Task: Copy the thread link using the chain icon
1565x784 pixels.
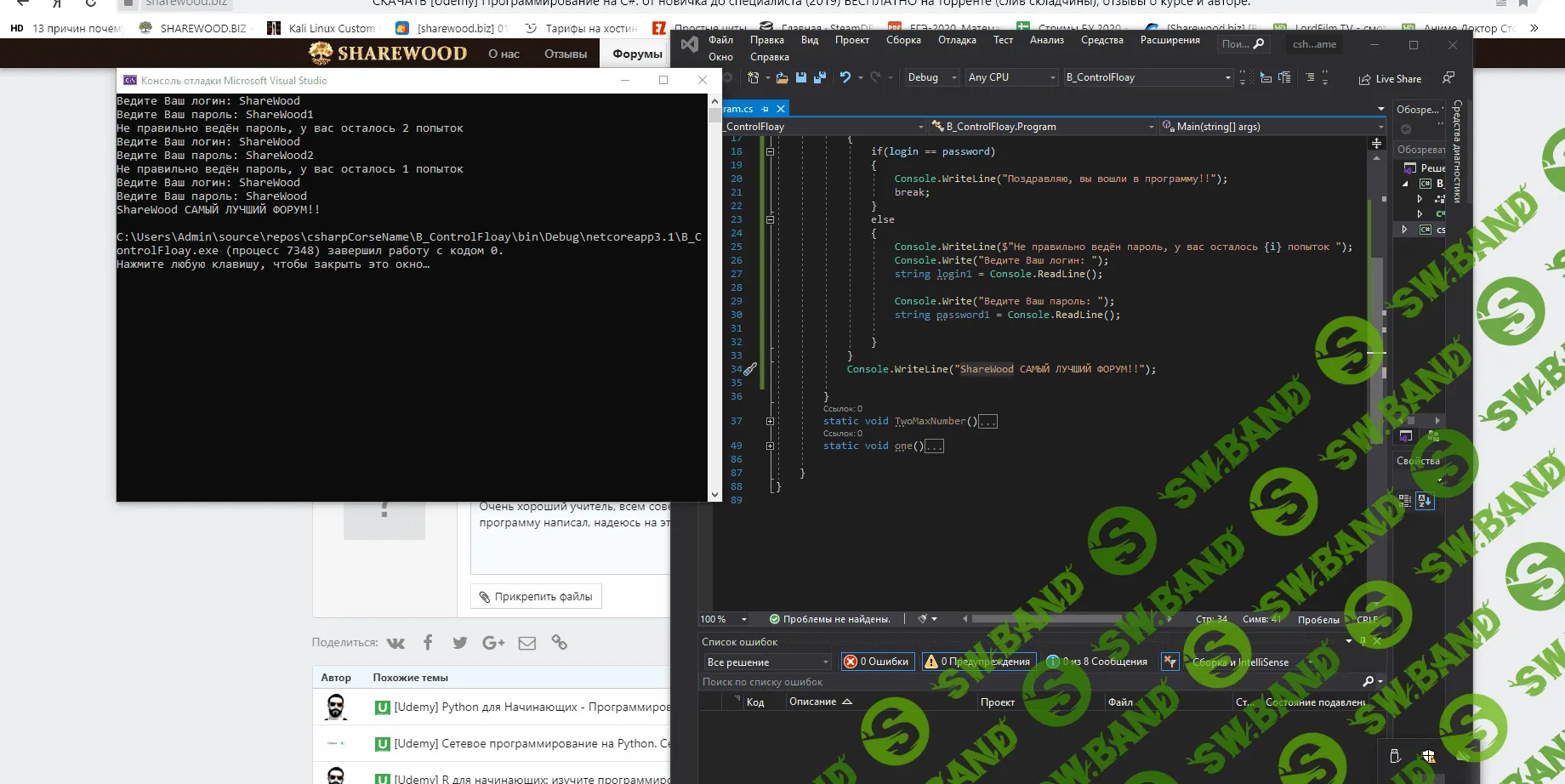Action: [x=559, y=643]
